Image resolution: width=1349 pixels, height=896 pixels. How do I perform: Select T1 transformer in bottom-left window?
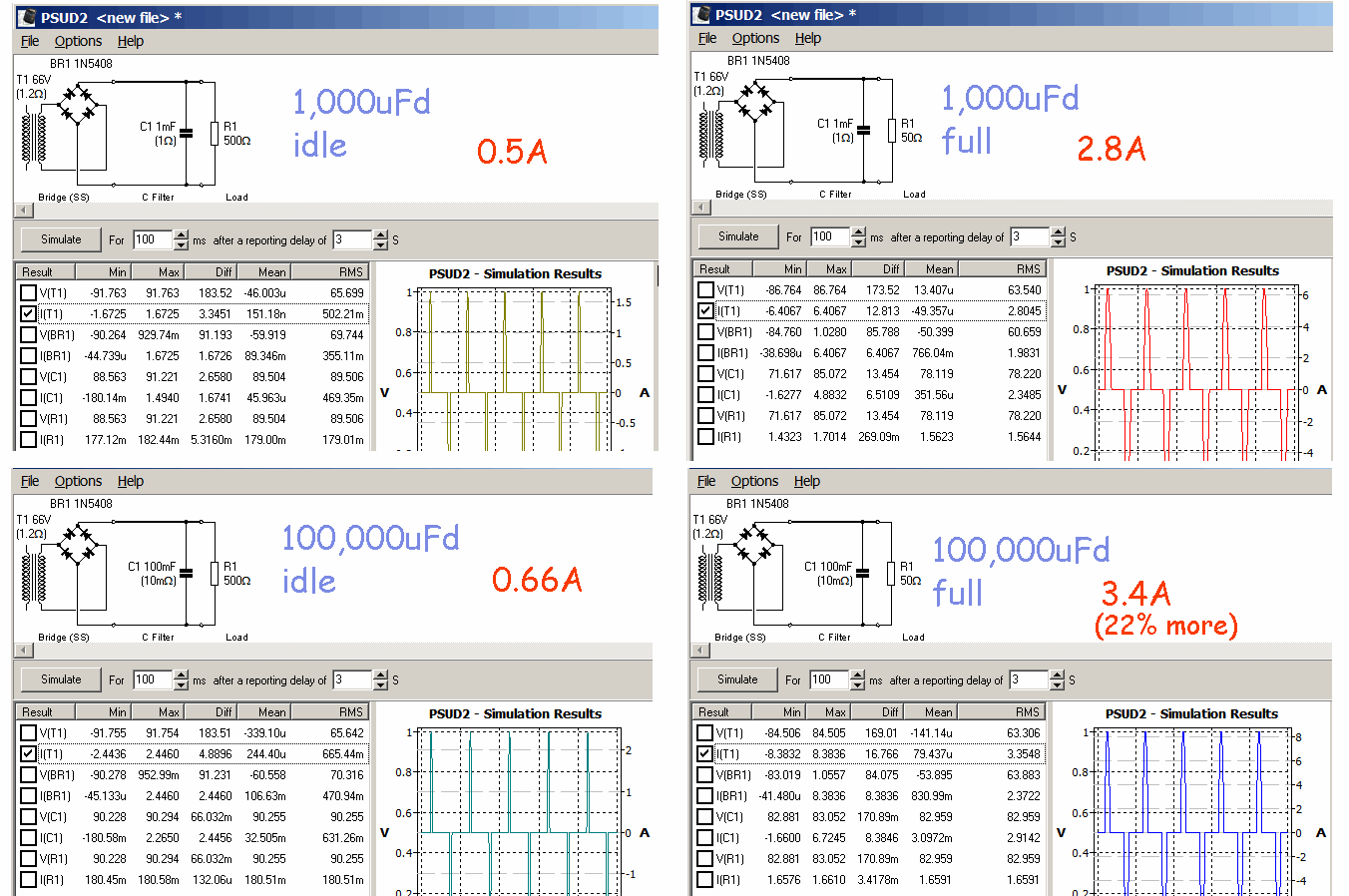[34, 578]
